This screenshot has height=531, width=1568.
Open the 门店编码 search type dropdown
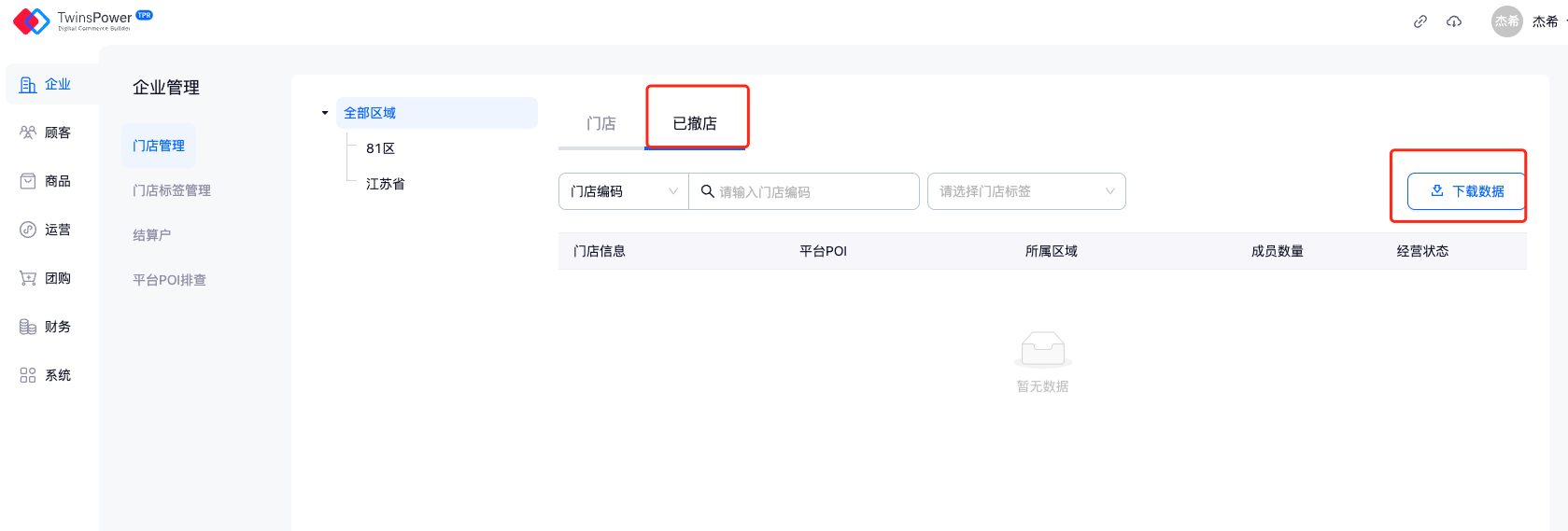tap(623, 191)
